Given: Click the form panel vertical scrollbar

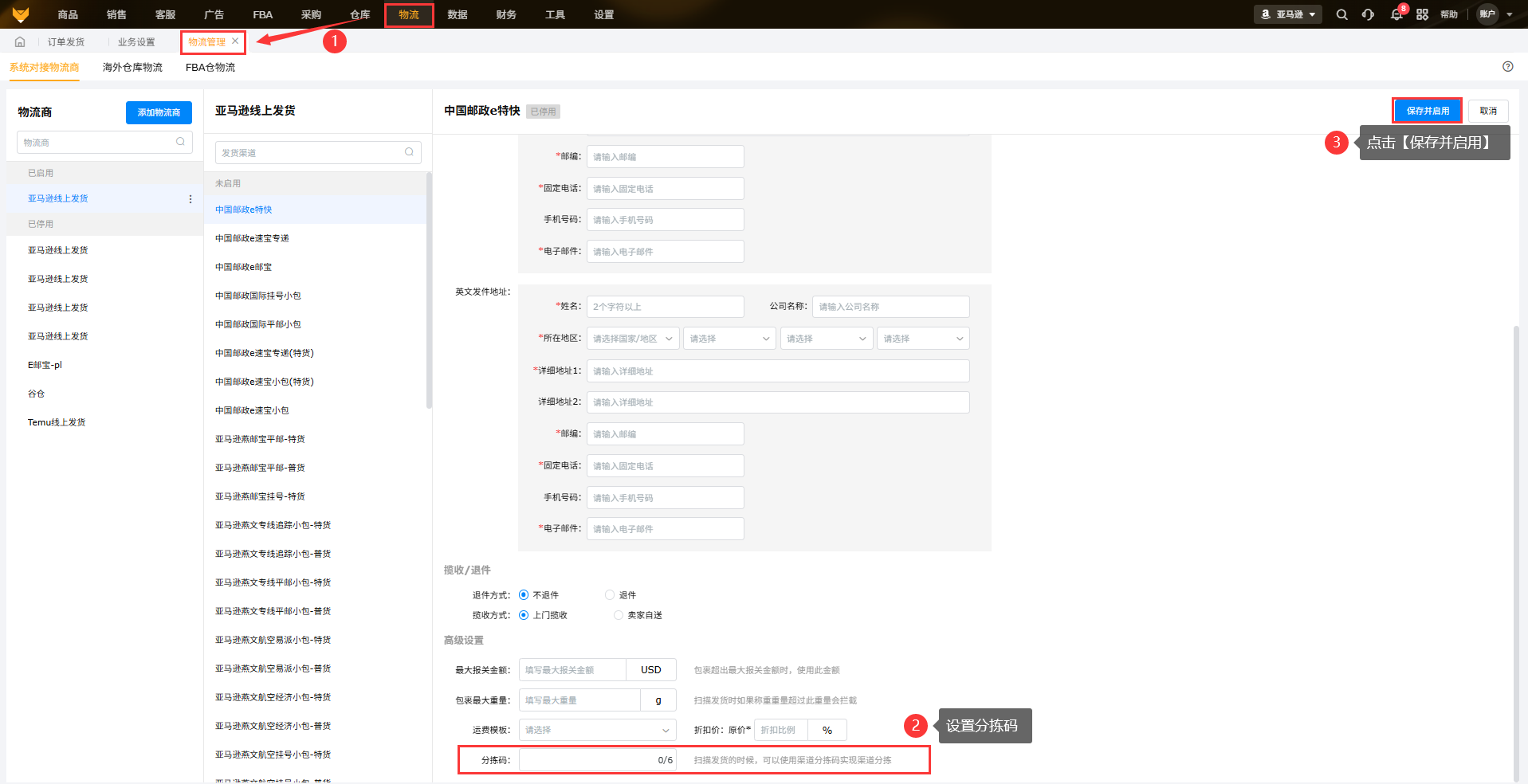Looking at the screenshot, I should coord(1516,552).
